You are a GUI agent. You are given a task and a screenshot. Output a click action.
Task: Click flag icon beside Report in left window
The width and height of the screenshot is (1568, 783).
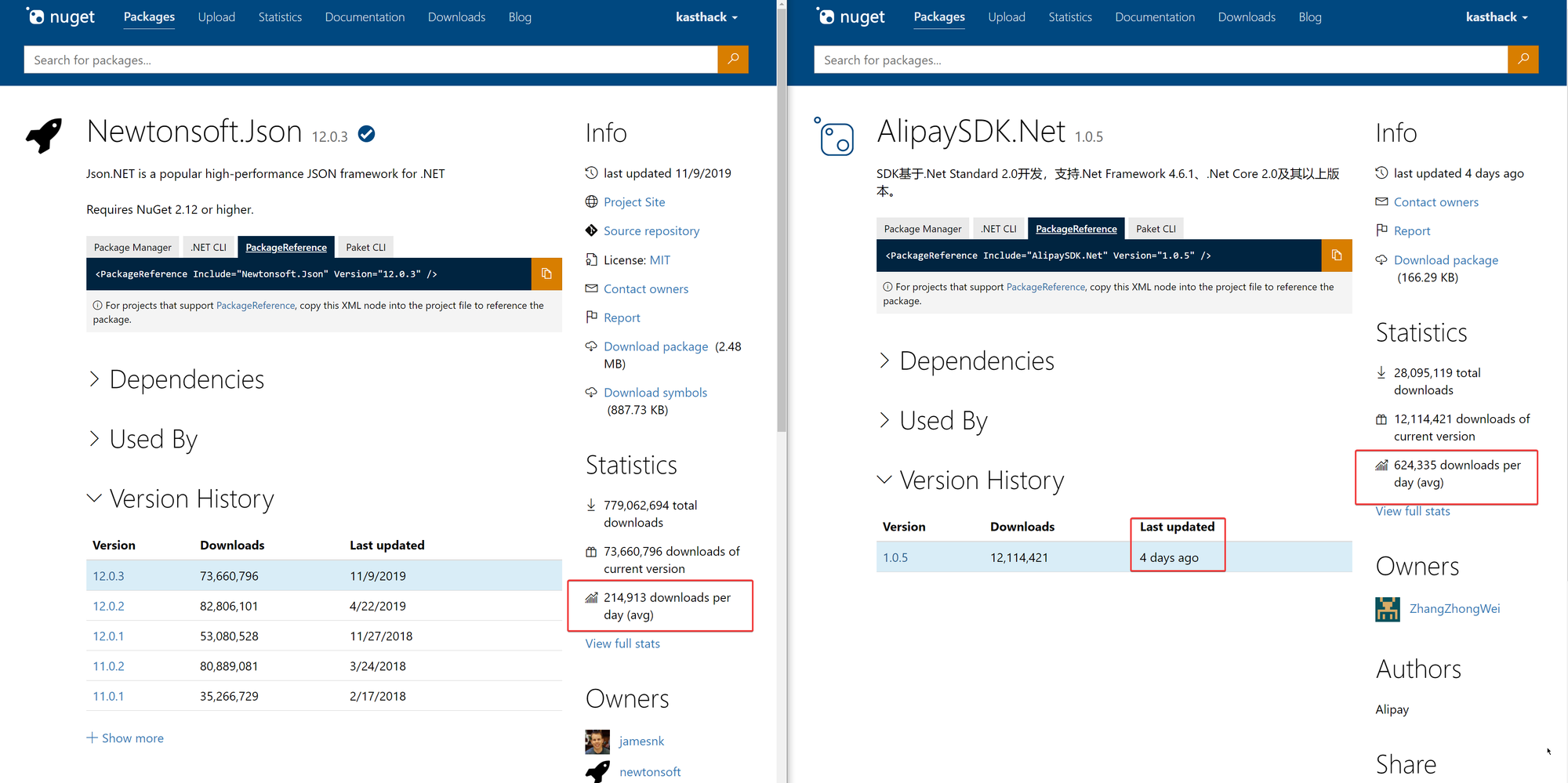pyautogui.click(x=592, y=317)
